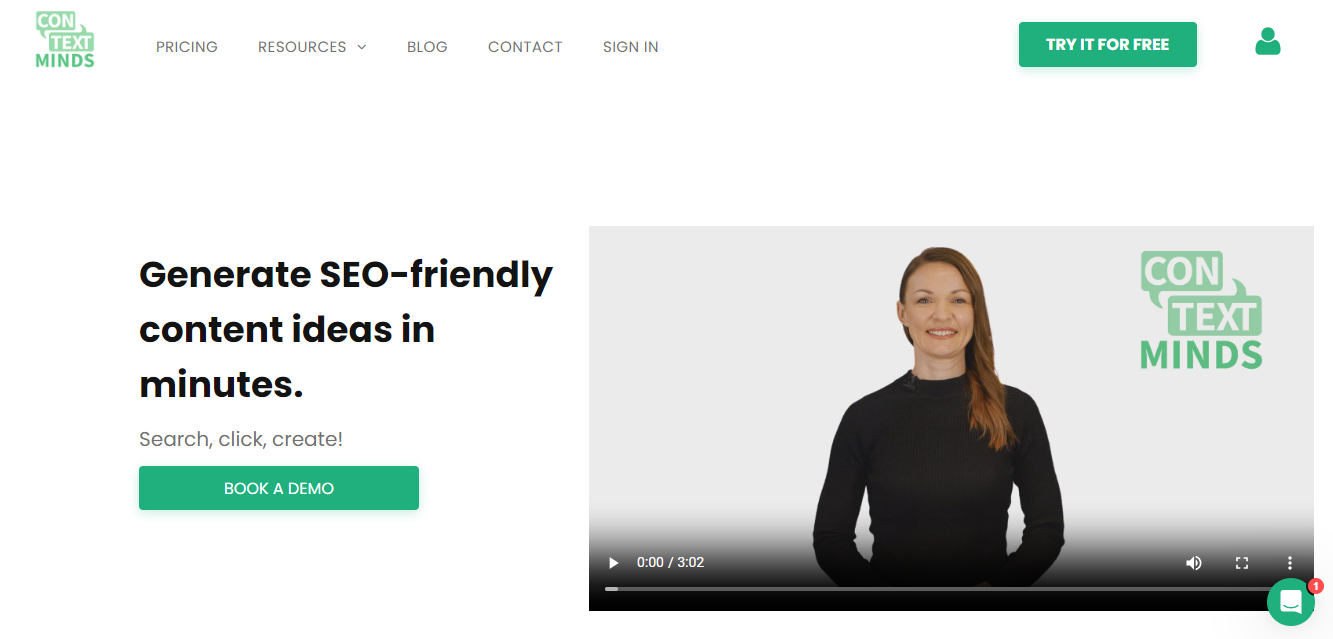Go to the Pricing page
The image size is (1333, 639).
tap(187, 47)
